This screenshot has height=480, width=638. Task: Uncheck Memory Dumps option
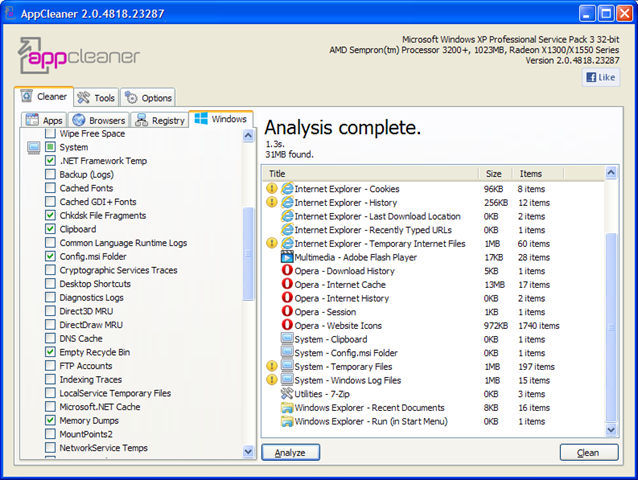pyautogui.click(x=50, y=420)
